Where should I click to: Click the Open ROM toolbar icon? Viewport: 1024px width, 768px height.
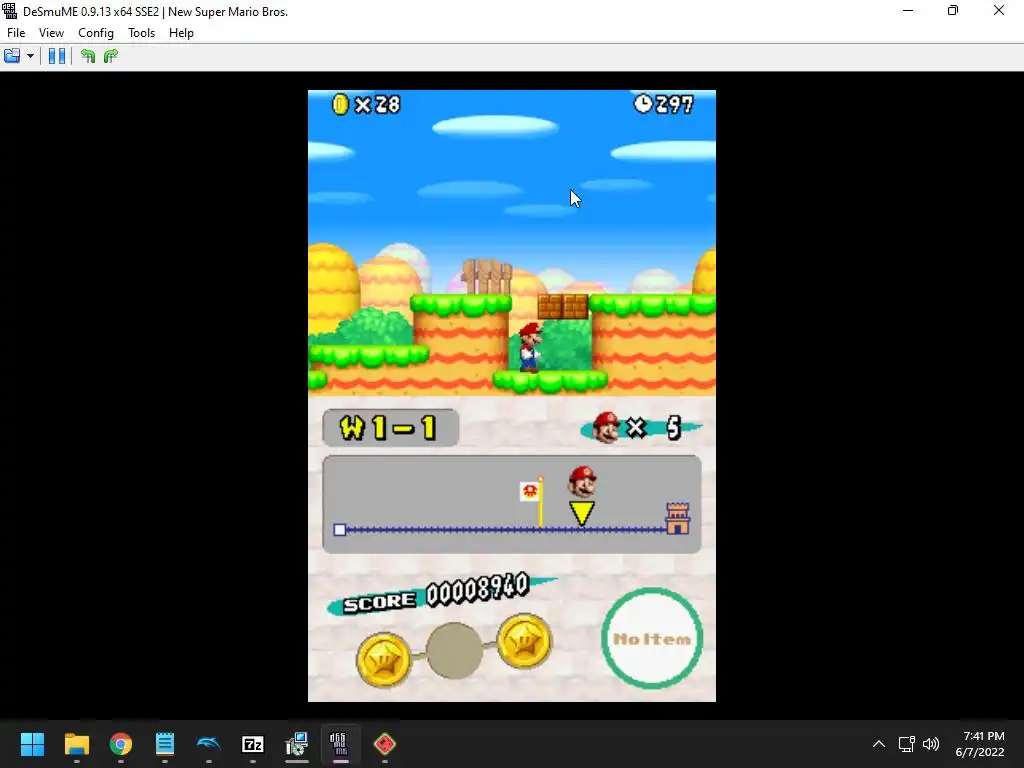coord(12,56)
